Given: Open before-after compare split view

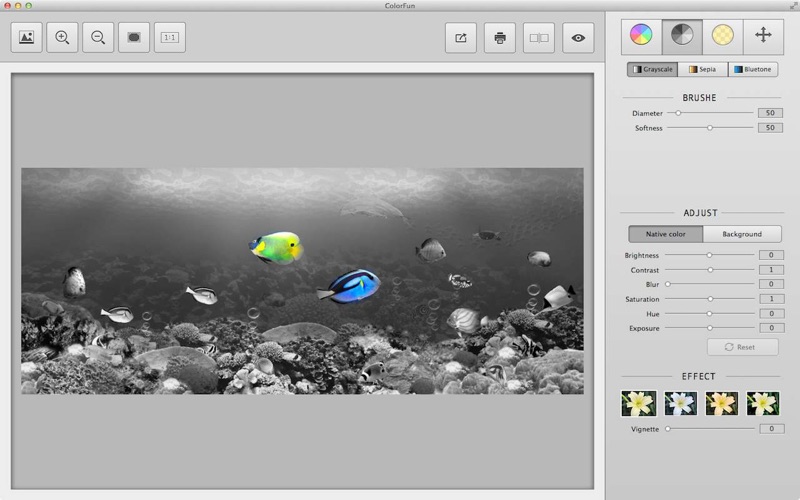Looking at the screenshot, I should (x=539, y=38).
